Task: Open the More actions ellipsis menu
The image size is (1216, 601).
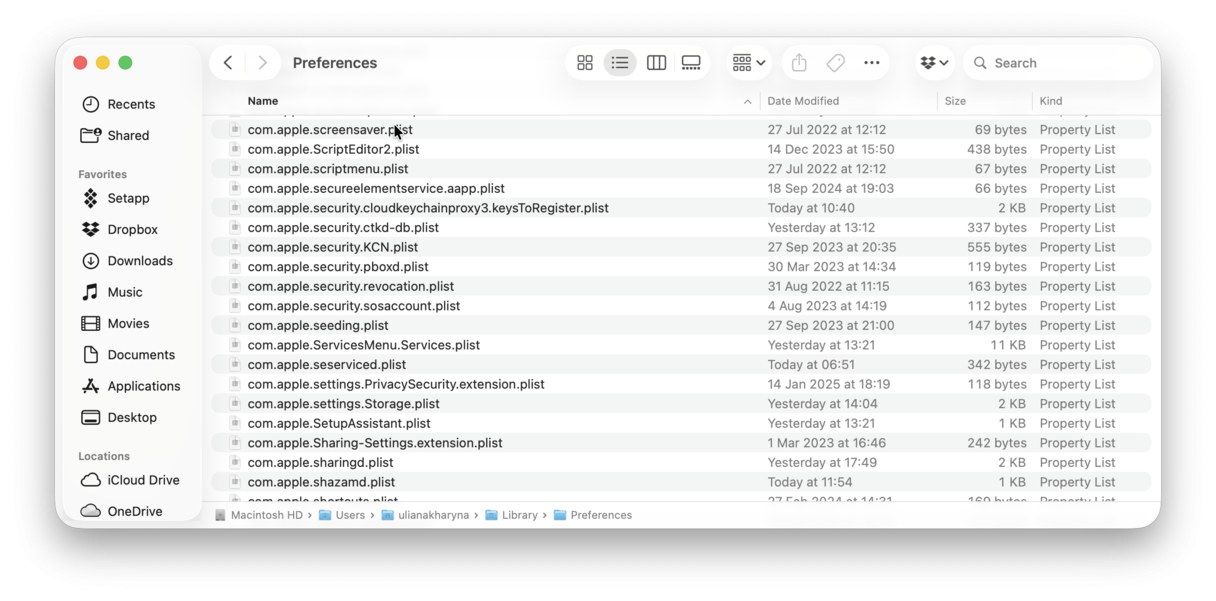Action: [871, 62]
